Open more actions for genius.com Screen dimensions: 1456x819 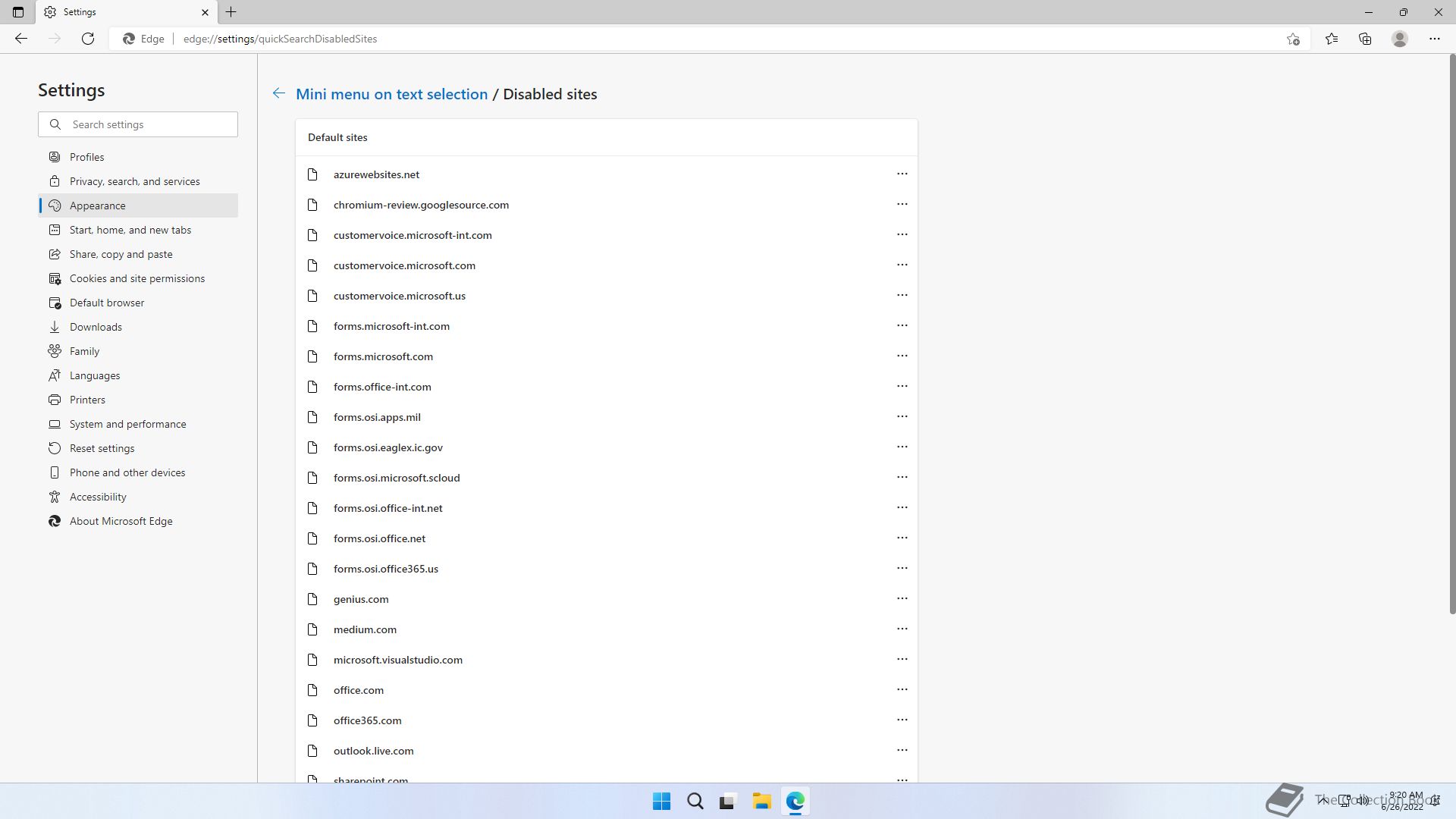pos(902,598)
